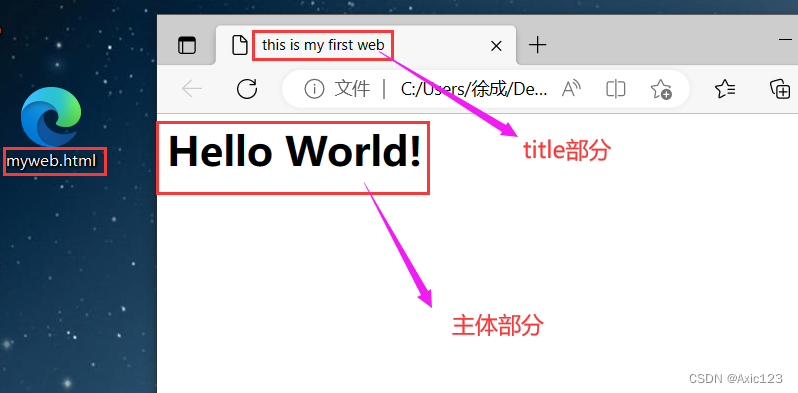Open the Collections icon

point(780,89)
